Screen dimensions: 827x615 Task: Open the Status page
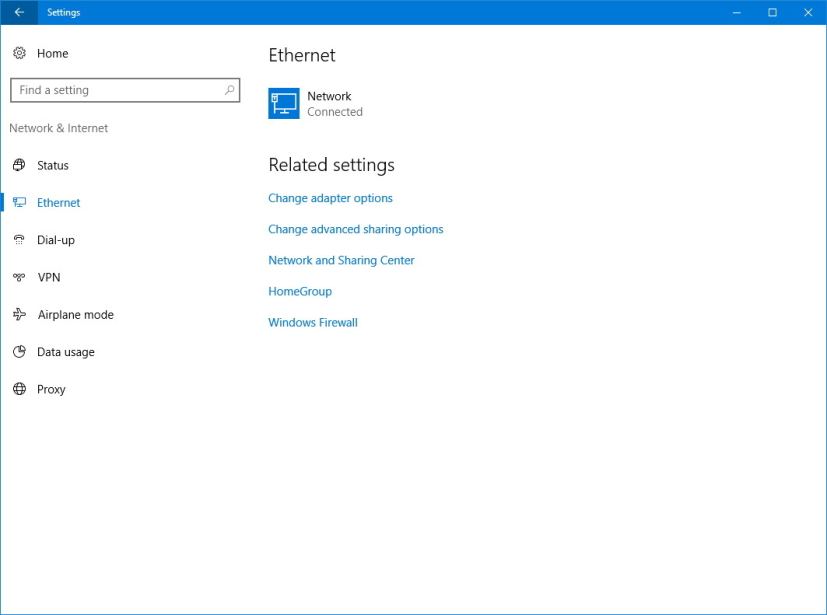53,165
